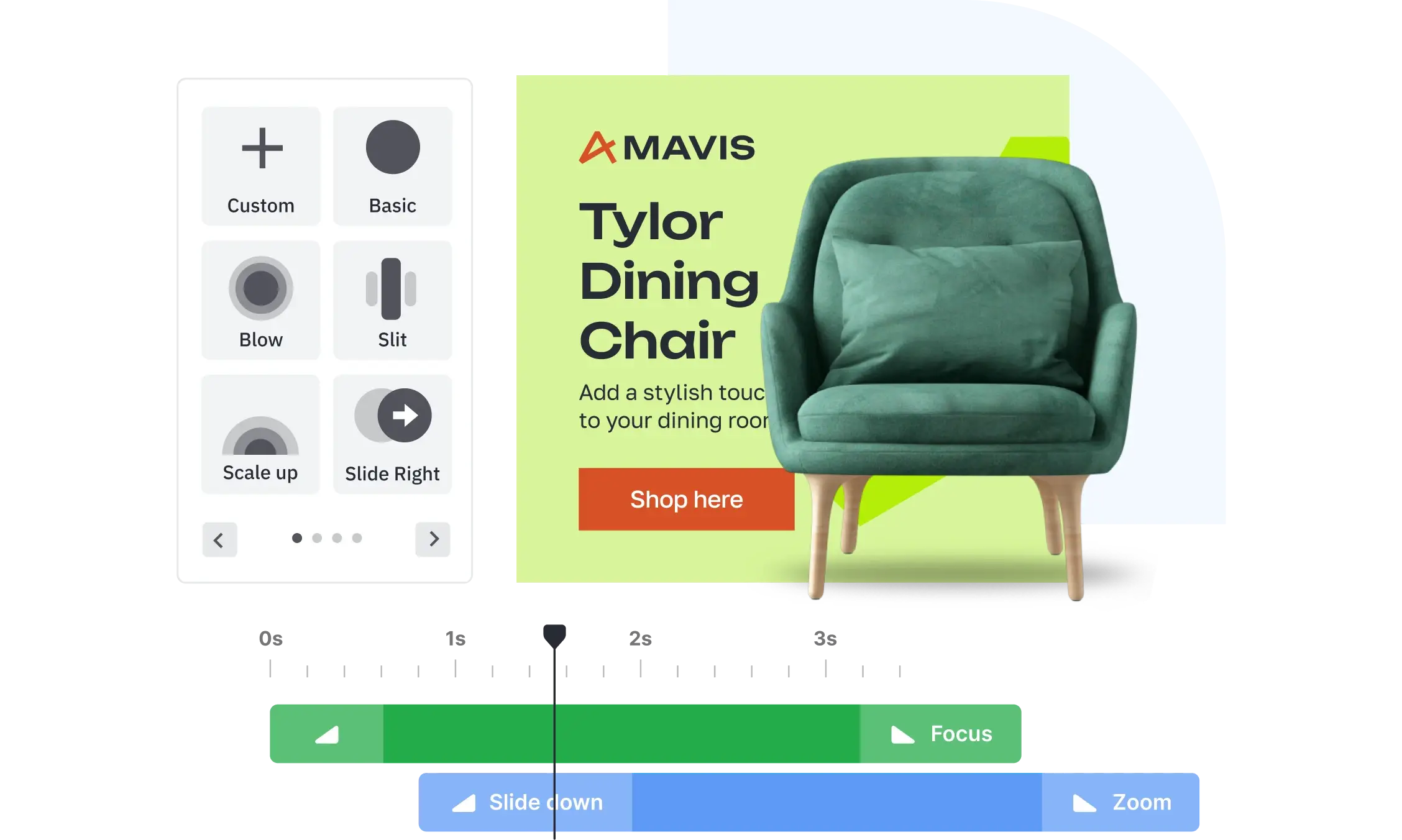Screen dimensions: 1402x840
Task: Select the Slide Right animation preset
Action: click(x=393, y=433)
